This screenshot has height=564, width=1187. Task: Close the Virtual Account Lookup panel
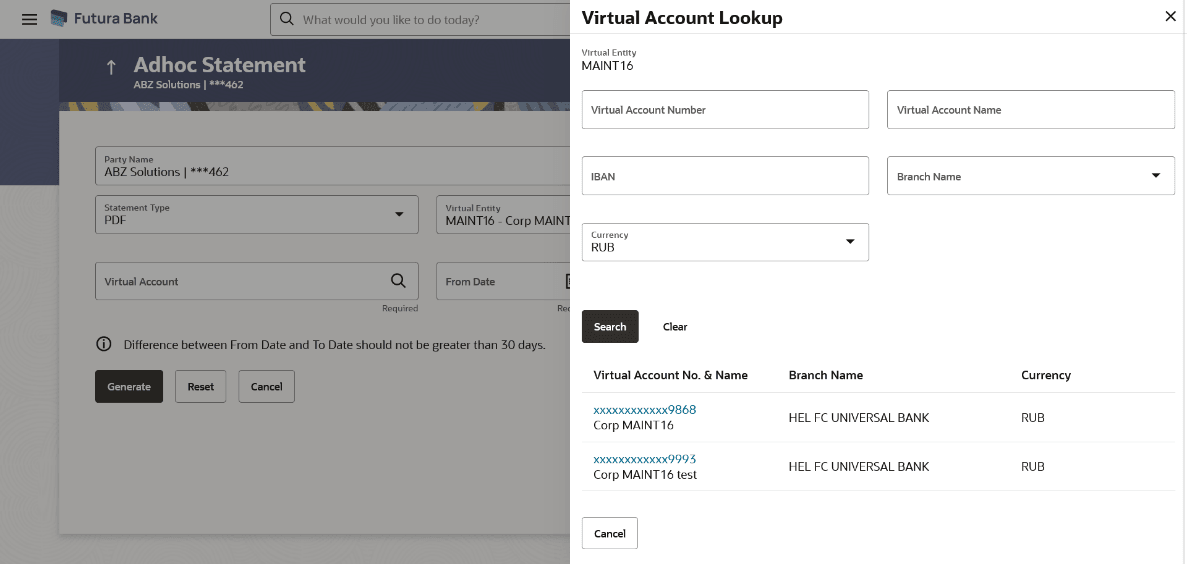(1171, 16)
